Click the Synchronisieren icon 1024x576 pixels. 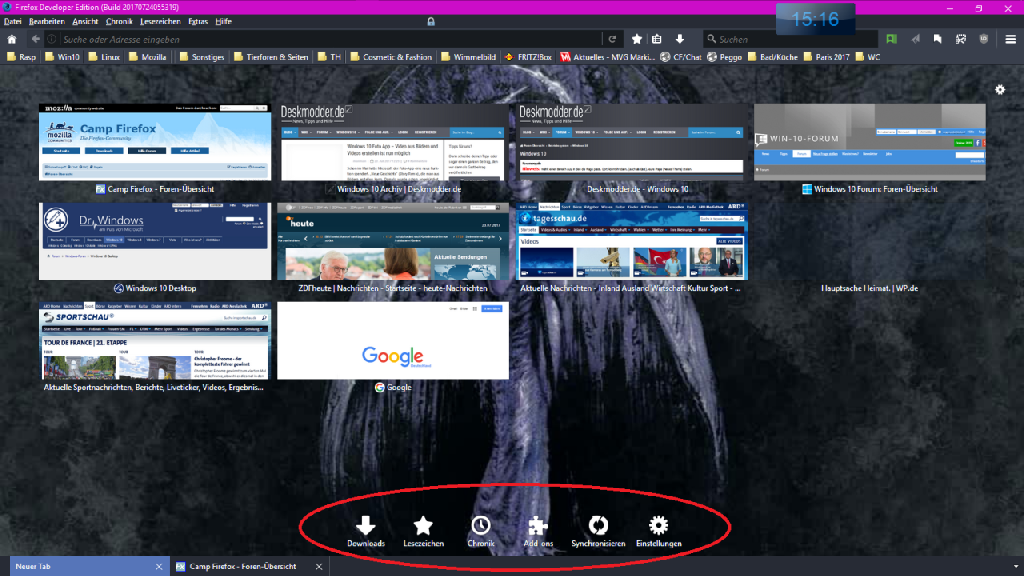point(598,526)
